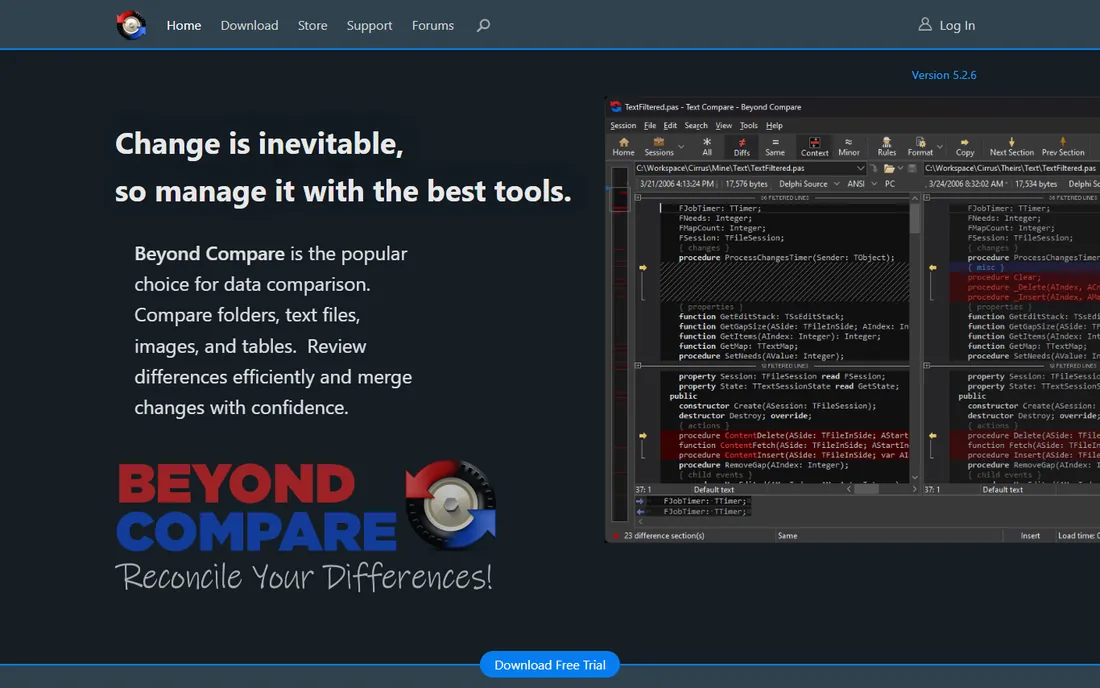Click the '23 difference section(s)' status text
Image resolution: width=1100 pixels, height=688 pixels.
664,536
